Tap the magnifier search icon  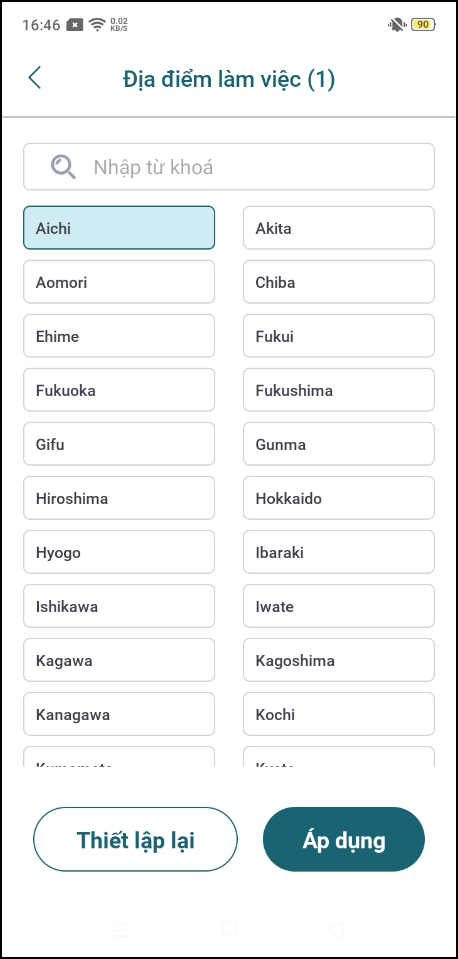[63, 166]
